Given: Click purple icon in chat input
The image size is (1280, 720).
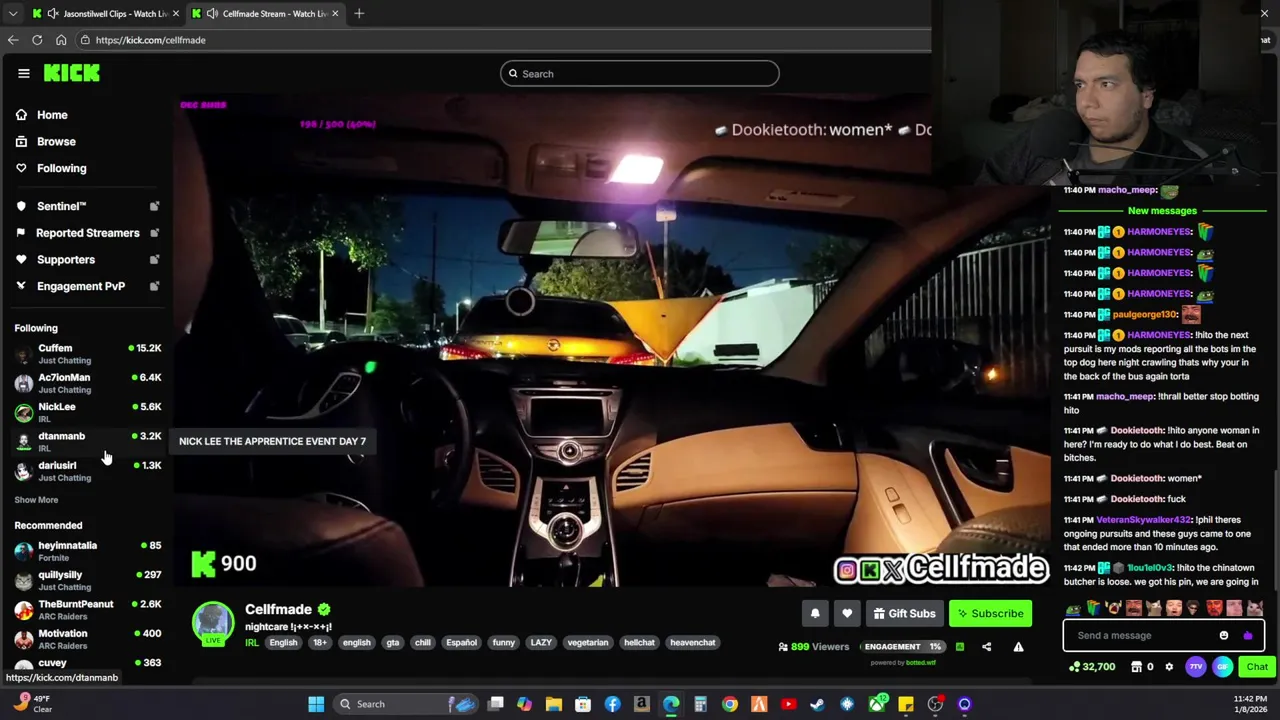Looking at the screenshot, I should click(x=1247, y=636).
